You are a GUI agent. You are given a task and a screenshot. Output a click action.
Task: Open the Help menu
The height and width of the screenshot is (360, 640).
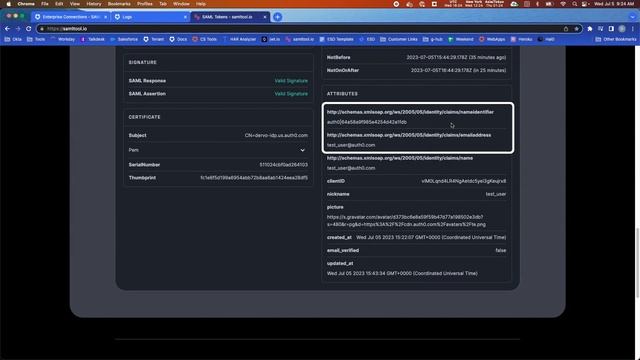[x=201, y=4]
